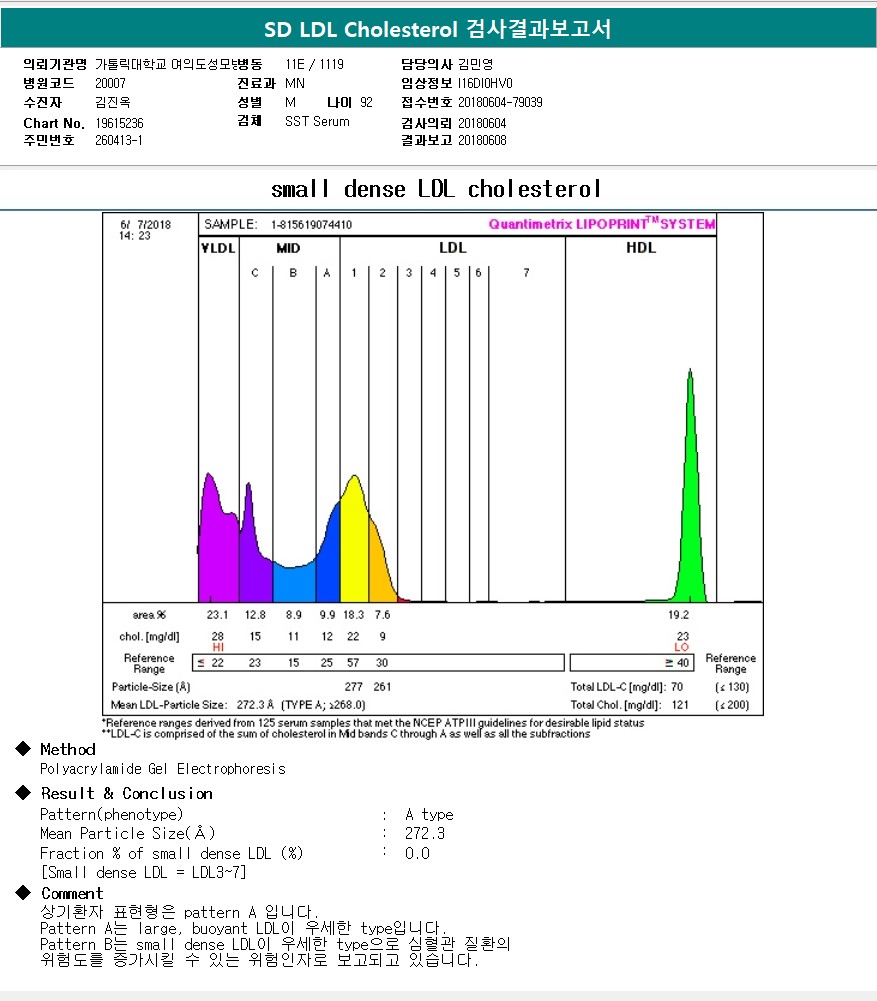Select chart date '6/ 7/2018'

[146, 225]
